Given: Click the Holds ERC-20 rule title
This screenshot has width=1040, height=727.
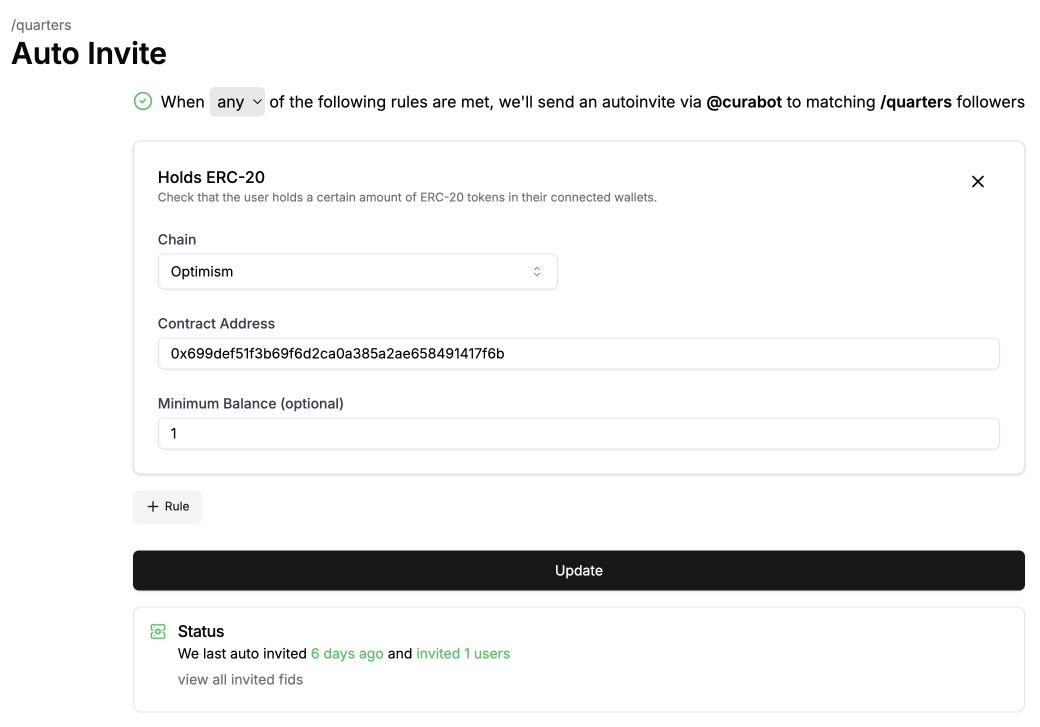Looking at the screenshot, I should click(x=211, y=178).
